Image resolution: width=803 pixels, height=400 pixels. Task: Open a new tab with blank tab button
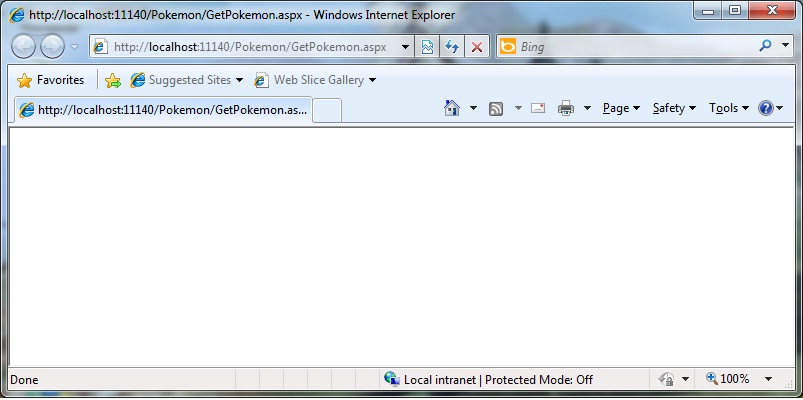327,110
